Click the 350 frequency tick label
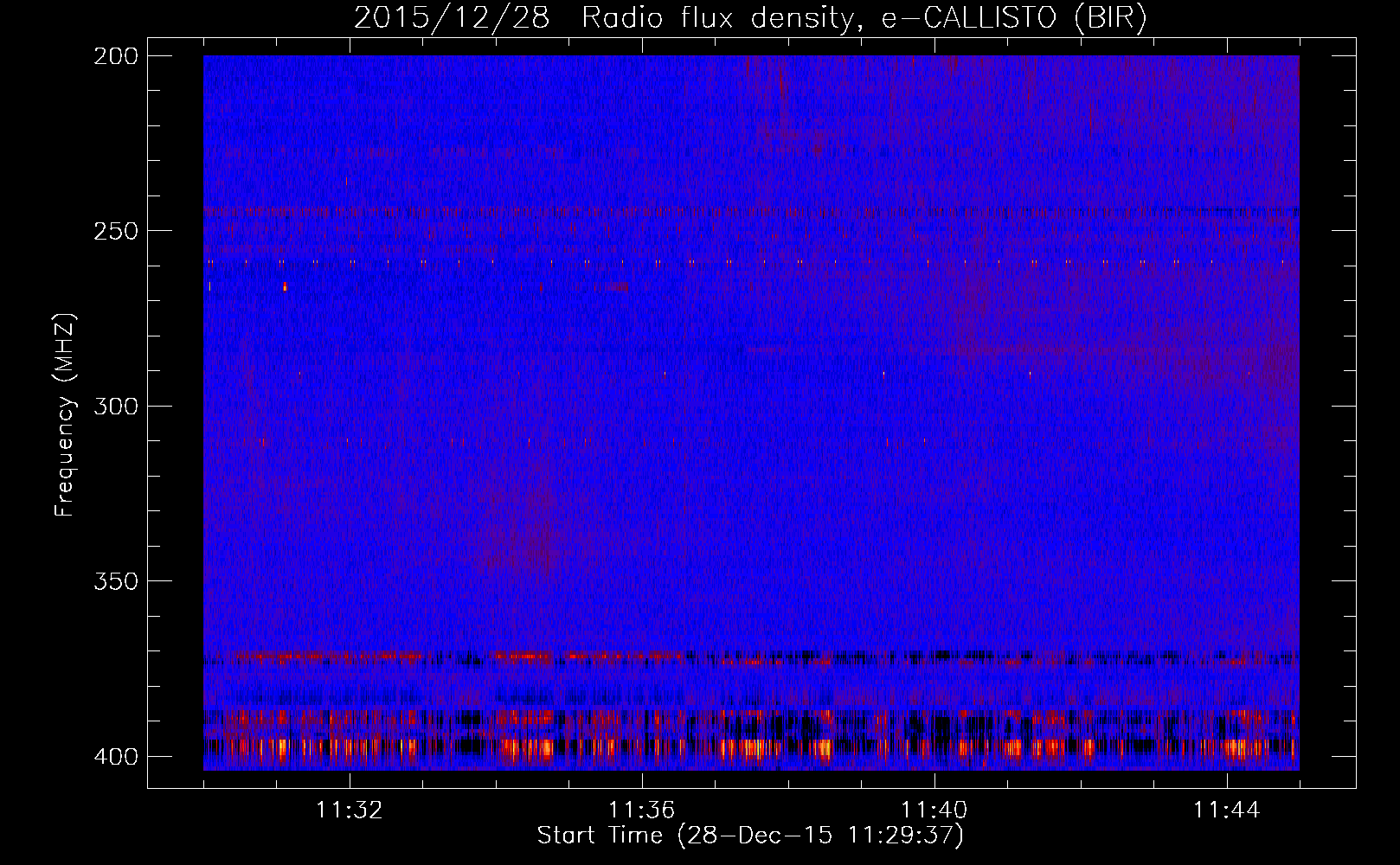Viewport: 1400px width, 865px height. (x=115, y=581)
